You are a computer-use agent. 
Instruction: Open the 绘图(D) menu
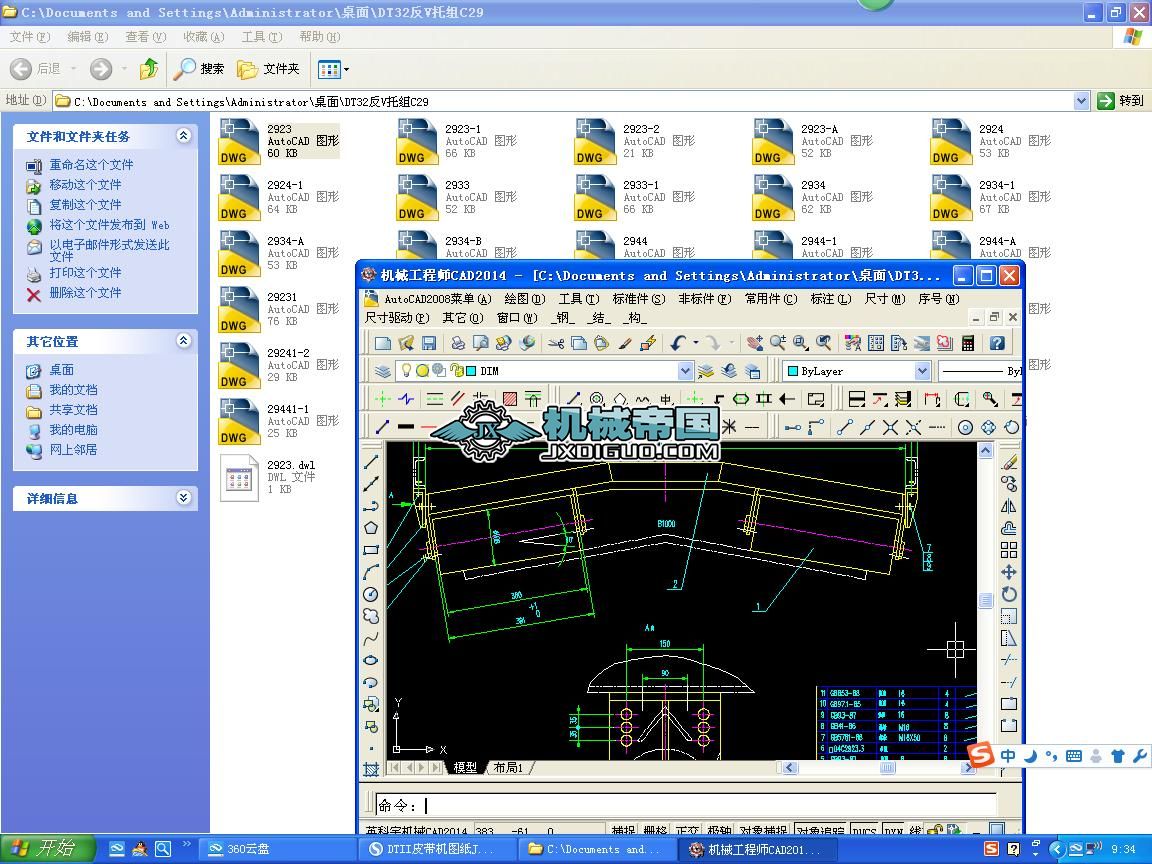[524, 298]
